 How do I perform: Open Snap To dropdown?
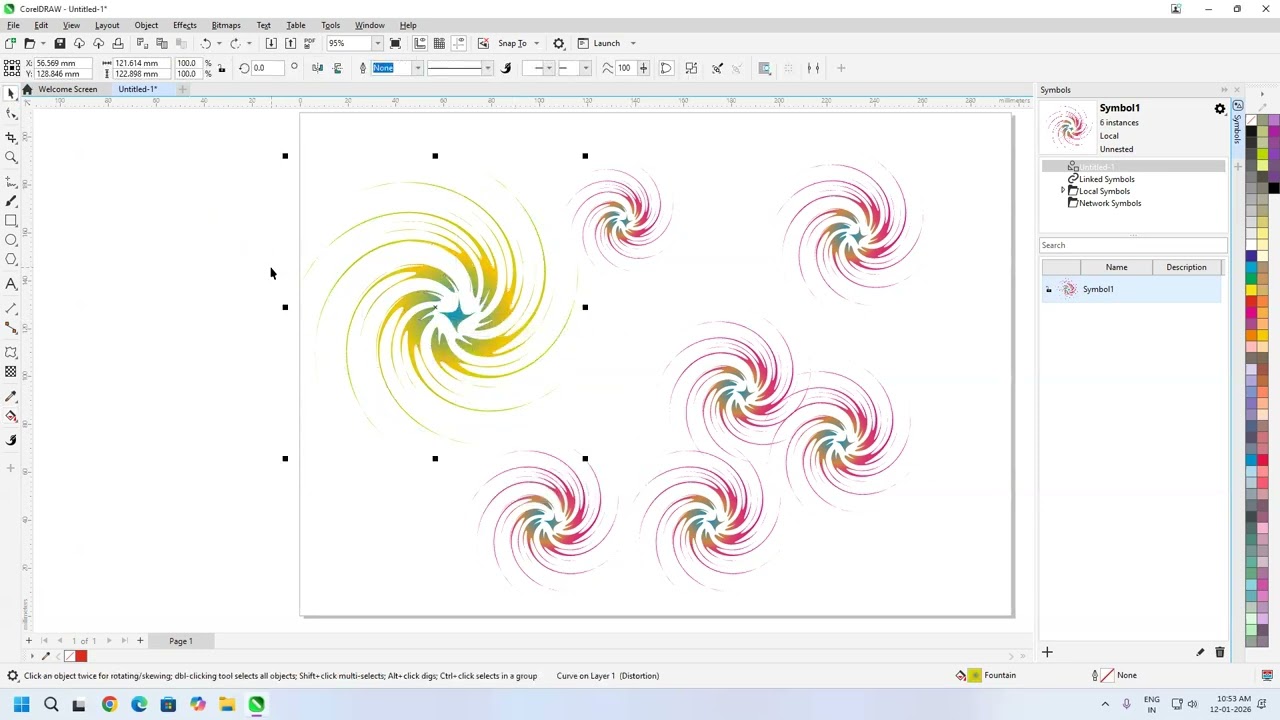click(536, 43)
